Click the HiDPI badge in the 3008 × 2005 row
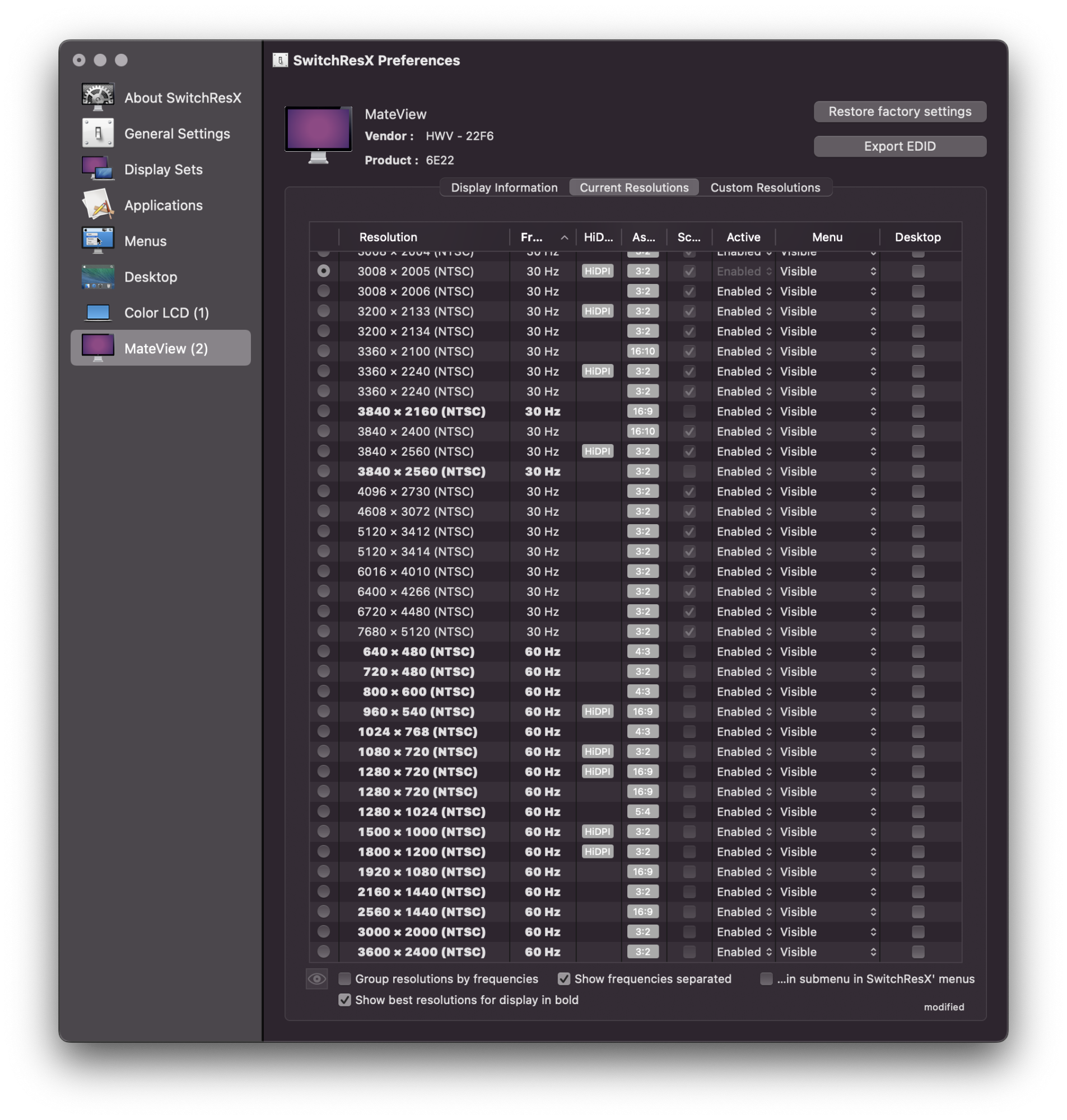The width and height of the screenshot is (1067, 1120). [x=597, y=271]
